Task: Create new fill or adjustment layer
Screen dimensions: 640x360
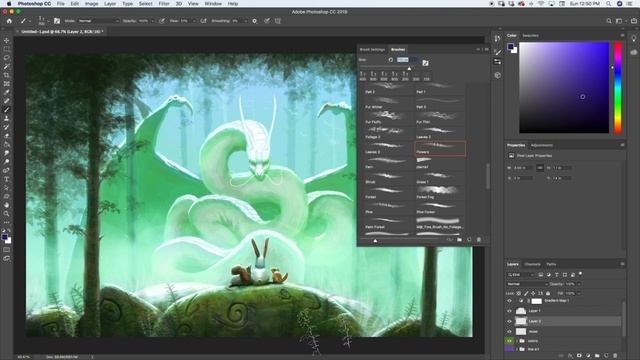Action: point(588,356)
